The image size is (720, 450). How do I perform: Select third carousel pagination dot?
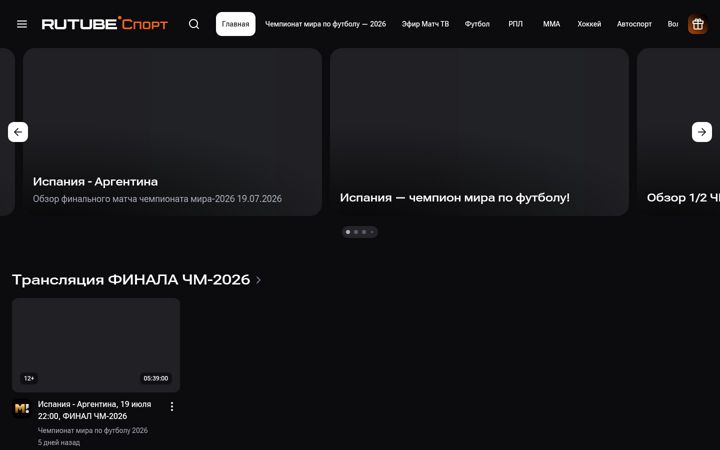(x=364, y=232)
